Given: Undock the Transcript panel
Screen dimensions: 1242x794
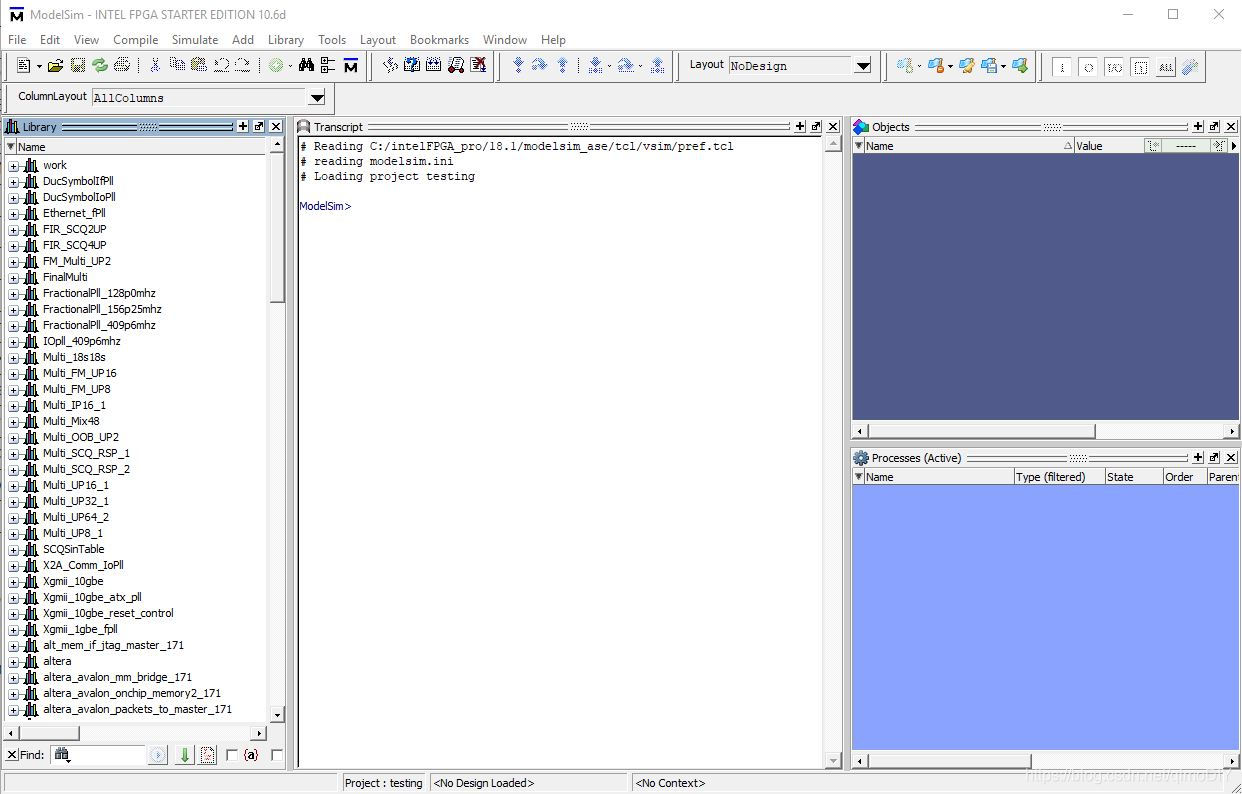Looking at the screenshot, I should coord(816,127).
